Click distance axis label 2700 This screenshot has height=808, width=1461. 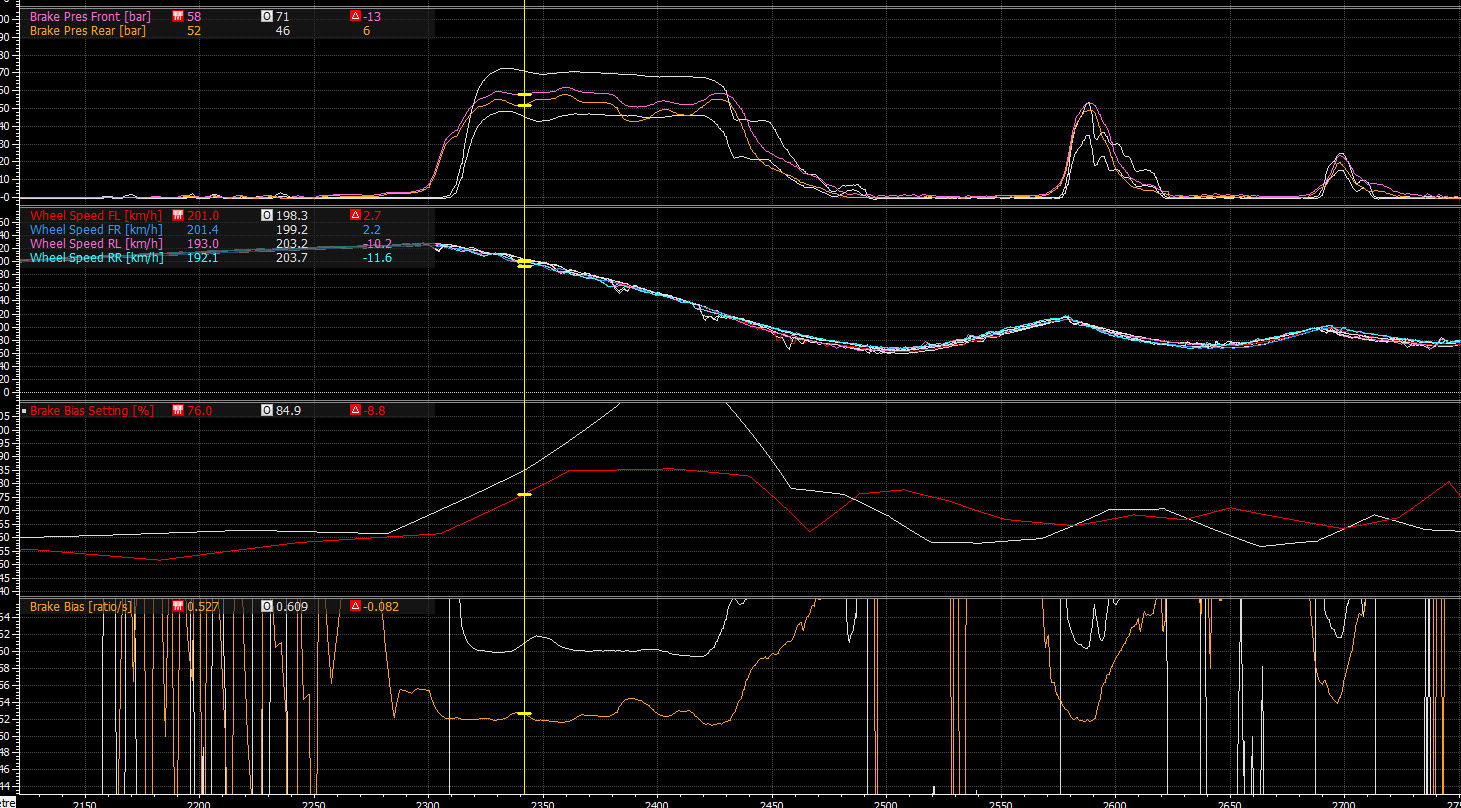click(x=1344, y=803)
